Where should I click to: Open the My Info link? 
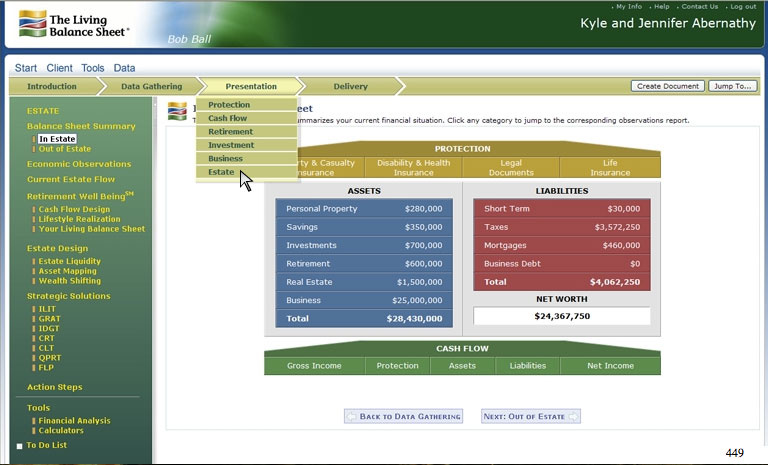pyautogui.click(x=628, y=6)
